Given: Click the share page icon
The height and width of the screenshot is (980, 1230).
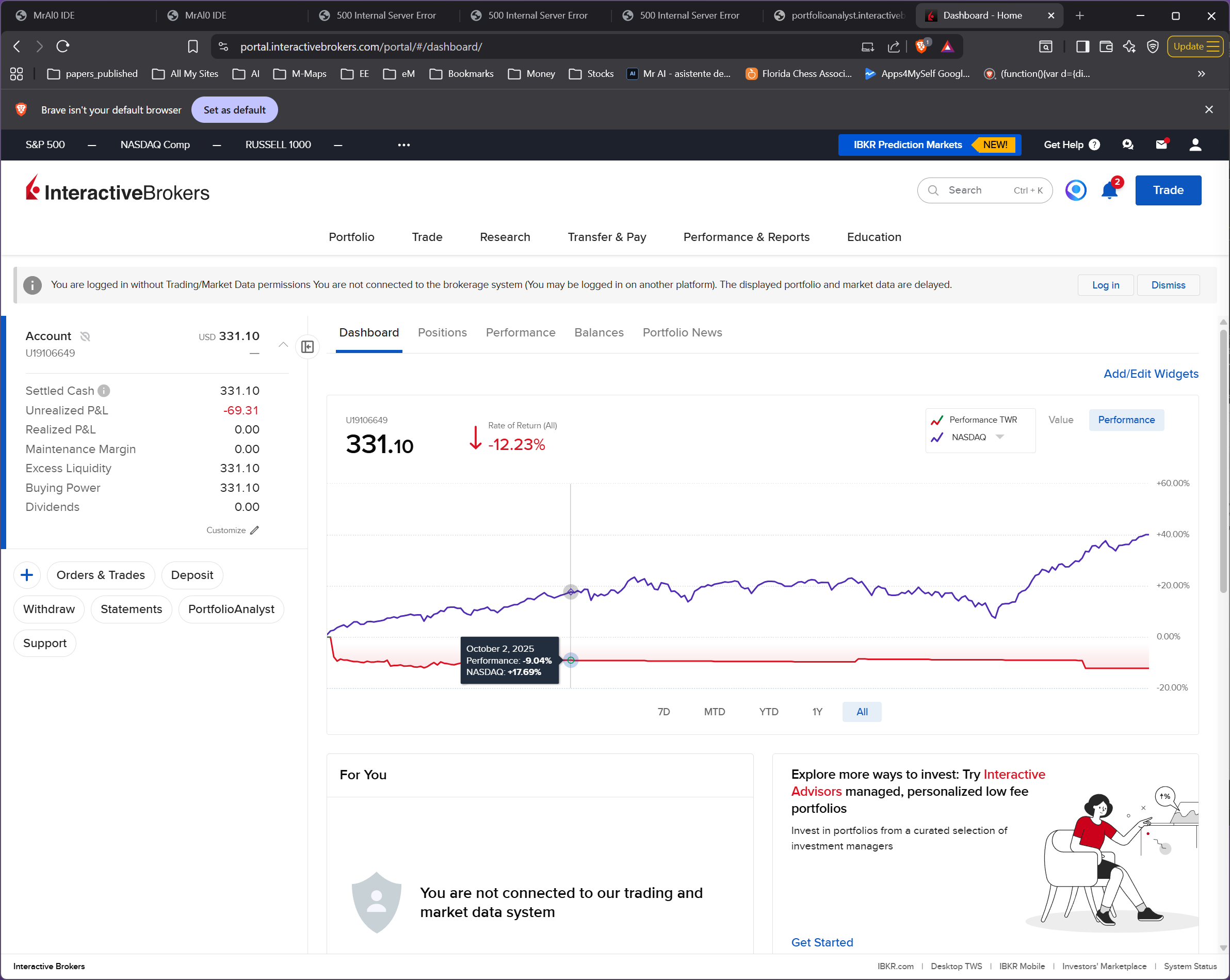Looking at the screenshot, I should pos(894,46).
